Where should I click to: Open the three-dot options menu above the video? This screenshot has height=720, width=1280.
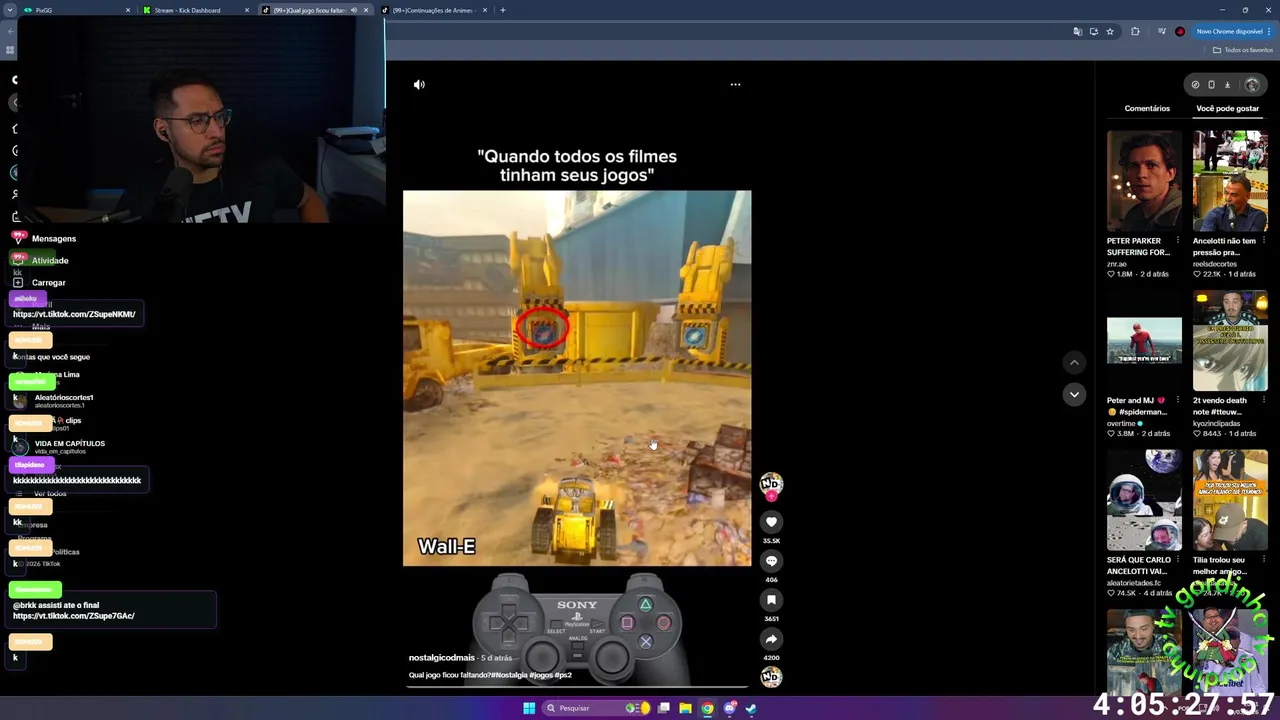735,85
